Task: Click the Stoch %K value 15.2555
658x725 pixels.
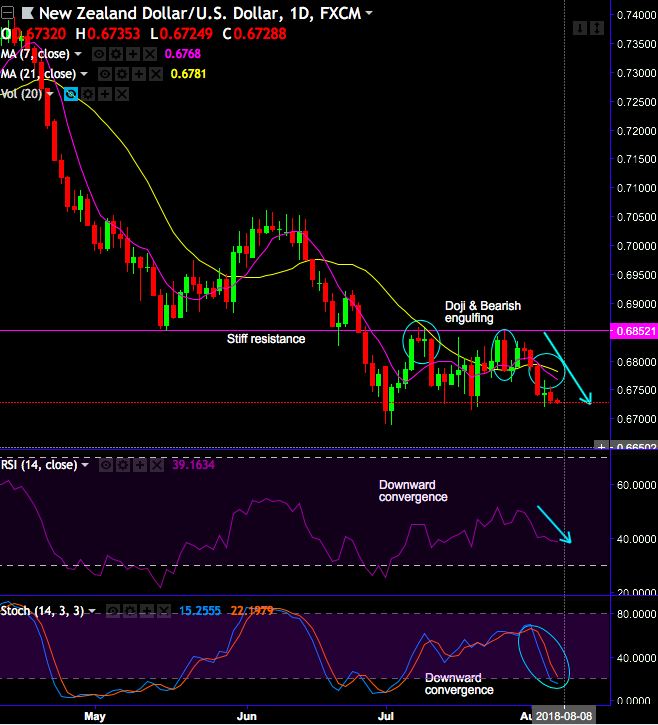Action: click(200, 611)
